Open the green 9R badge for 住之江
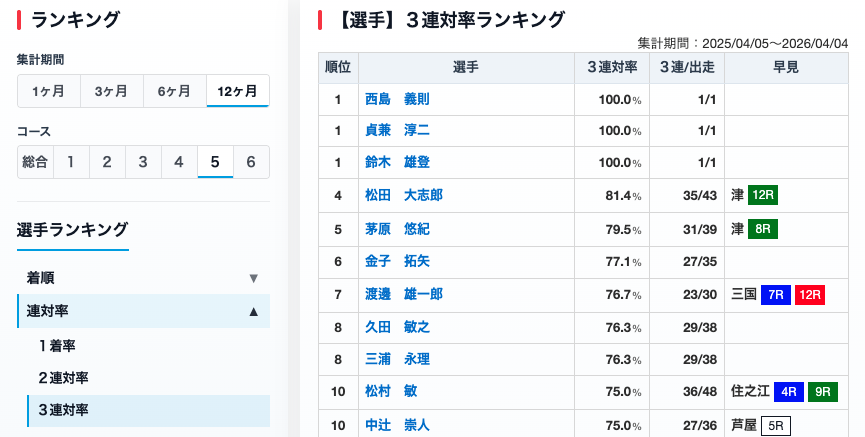865x437 pixels. 823,392
